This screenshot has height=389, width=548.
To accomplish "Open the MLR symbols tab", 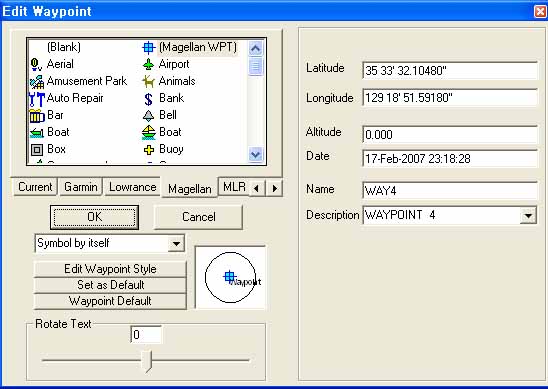I will coord(233,187).
